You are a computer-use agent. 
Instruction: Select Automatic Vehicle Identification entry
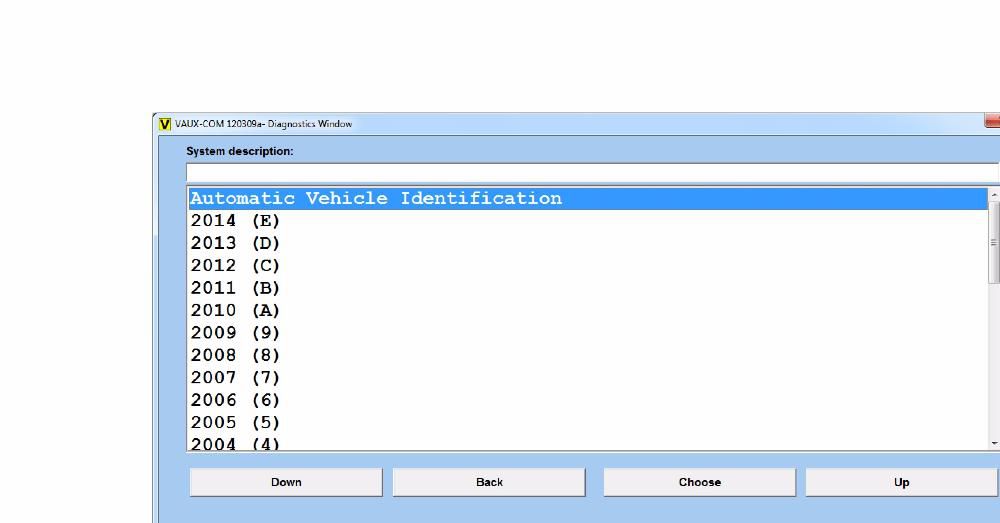(376, 198)
